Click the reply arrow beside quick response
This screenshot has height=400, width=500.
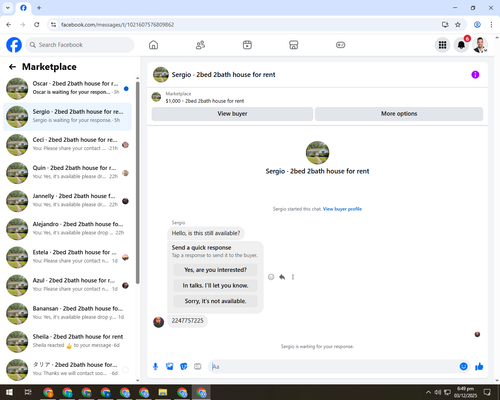[x=282, y=277]
